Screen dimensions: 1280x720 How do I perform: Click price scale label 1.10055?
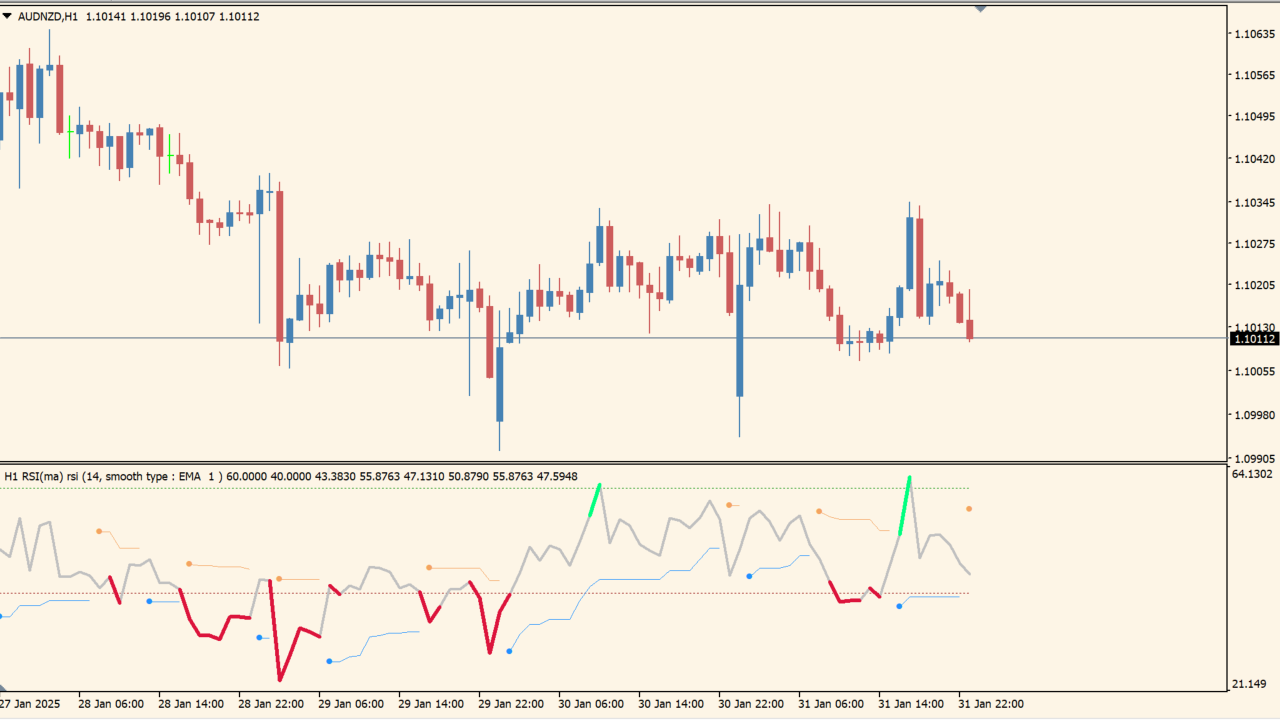tap(1254, 371)
